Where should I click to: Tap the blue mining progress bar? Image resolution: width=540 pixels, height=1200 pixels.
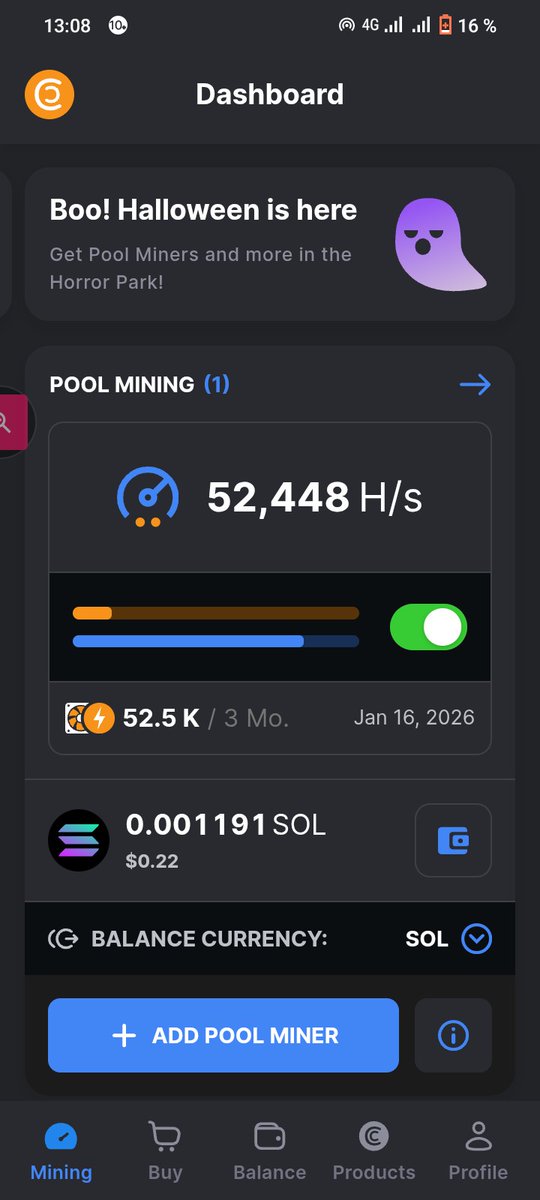(216, 641)
